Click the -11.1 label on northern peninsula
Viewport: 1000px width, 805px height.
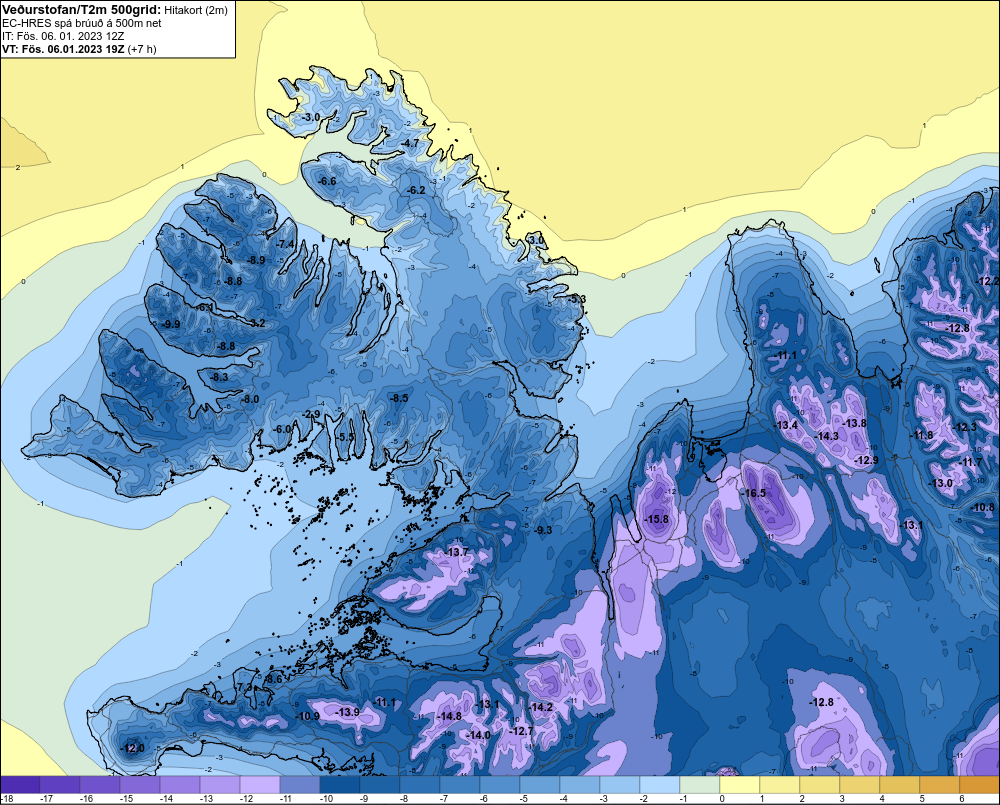[x=784, y=355]
